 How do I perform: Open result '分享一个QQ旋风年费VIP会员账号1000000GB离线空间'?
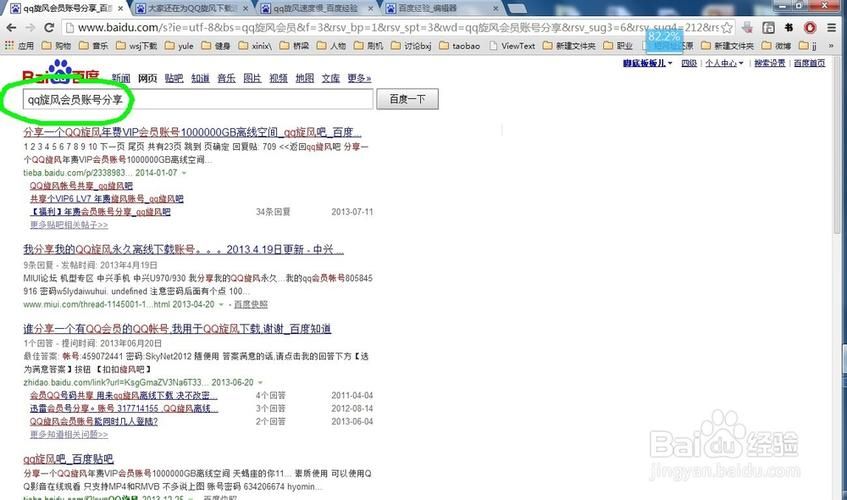coord(192,132)
